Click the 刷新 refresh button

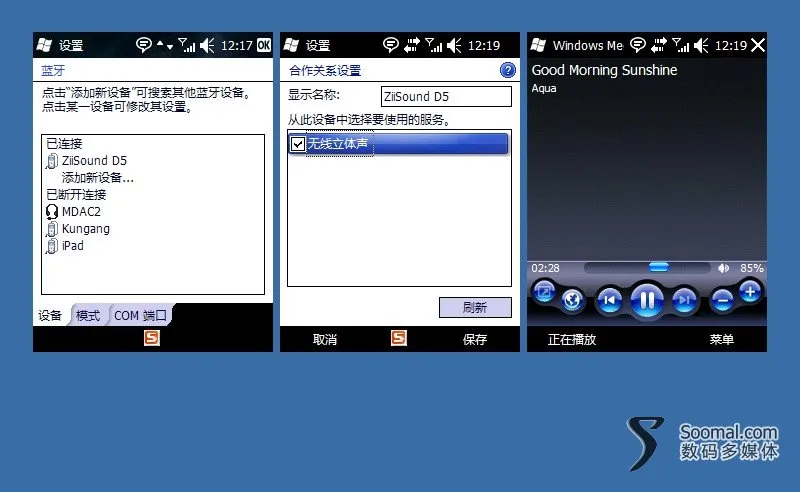coord(475,307)
